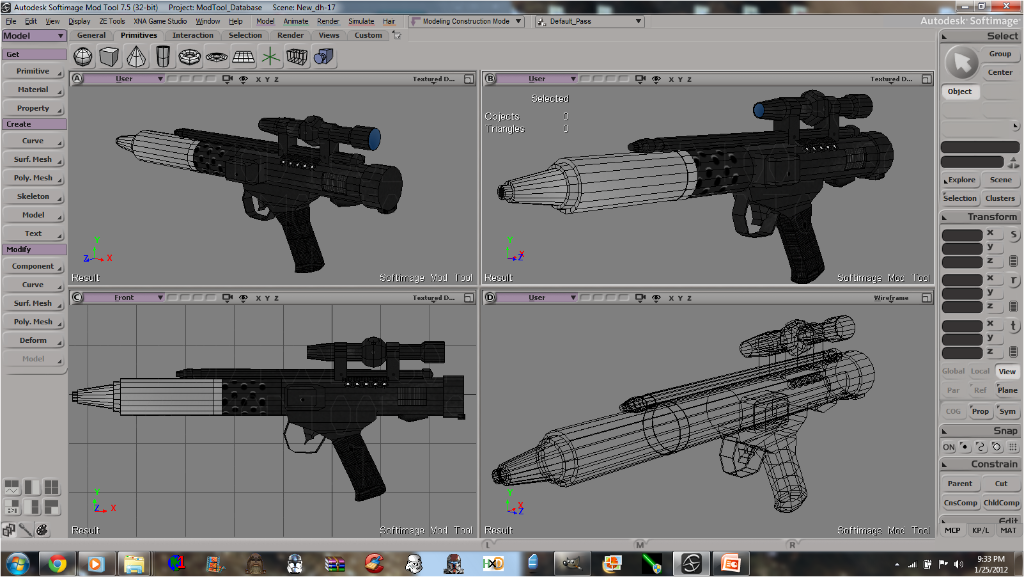
Task: Click the Clusters button
Action: pyautogui.click(x=1000, y=198)
